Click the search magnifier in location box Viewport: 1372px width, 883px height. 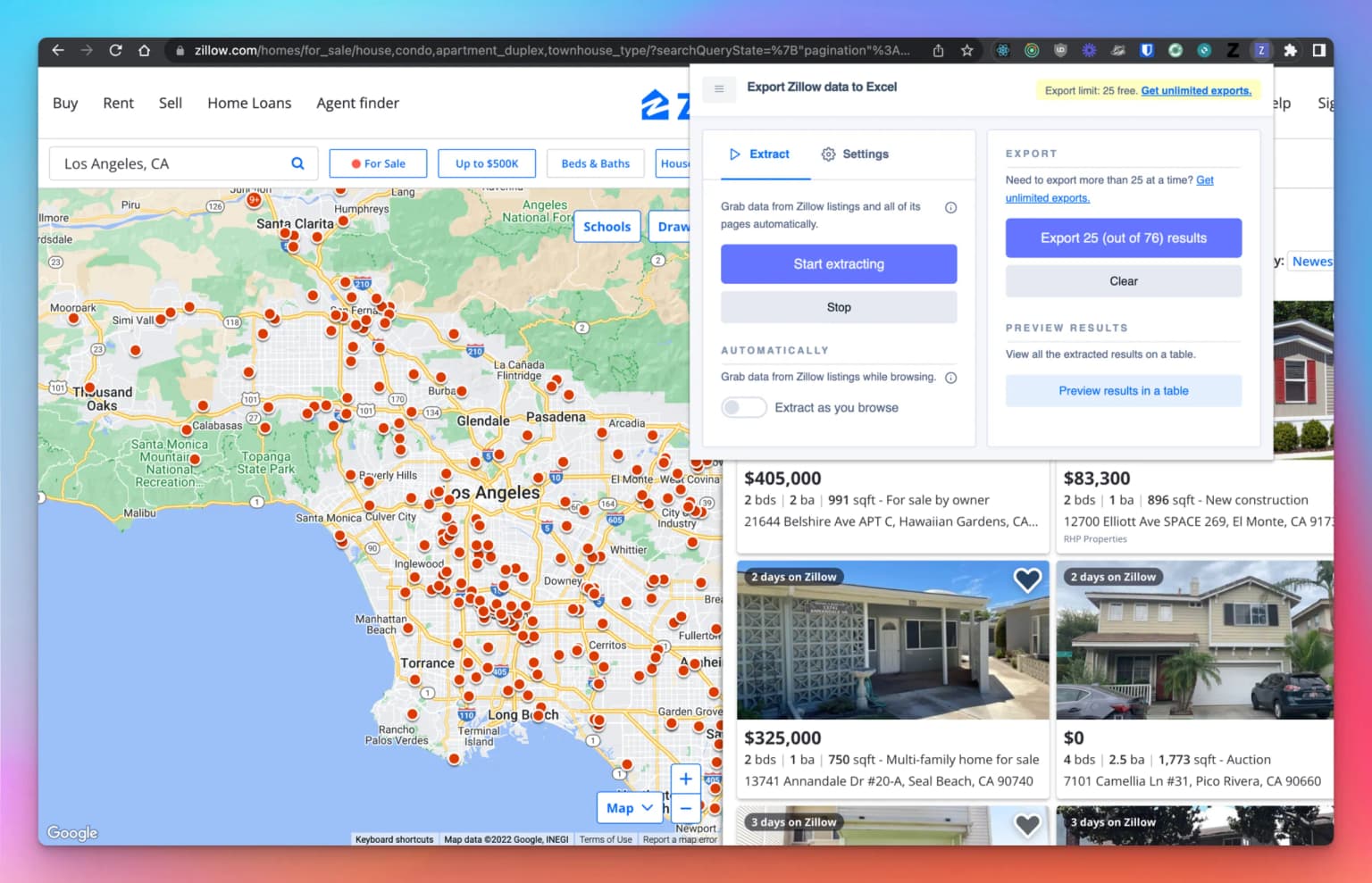point(297,163)
